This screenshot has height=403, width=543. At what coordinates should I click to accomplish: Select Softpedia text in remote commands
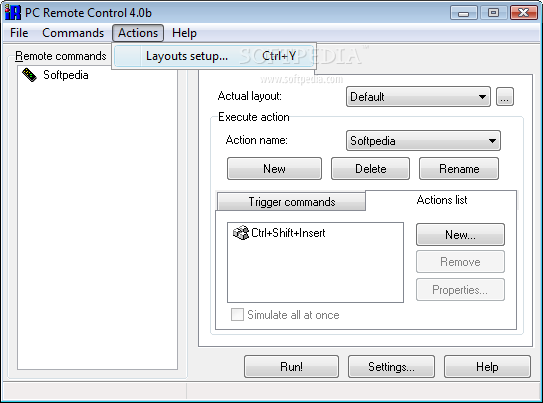(x=65, y=75)
